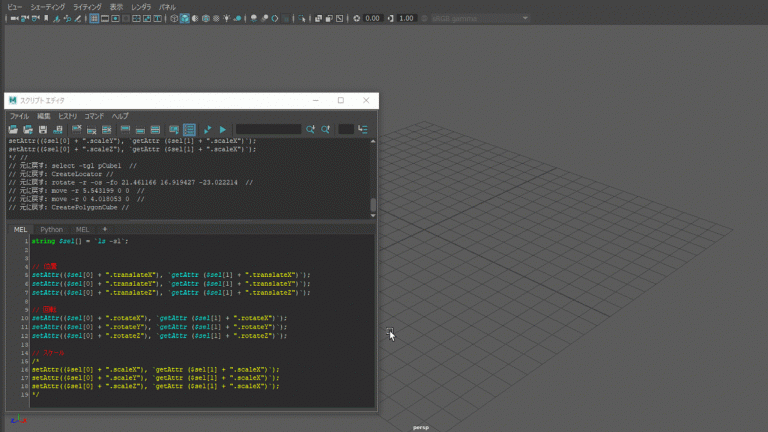The width and height of the screenshot is (768, 432).
Task: Open the ヘルプ menu in Script Editor
Action: coord(120,116)
